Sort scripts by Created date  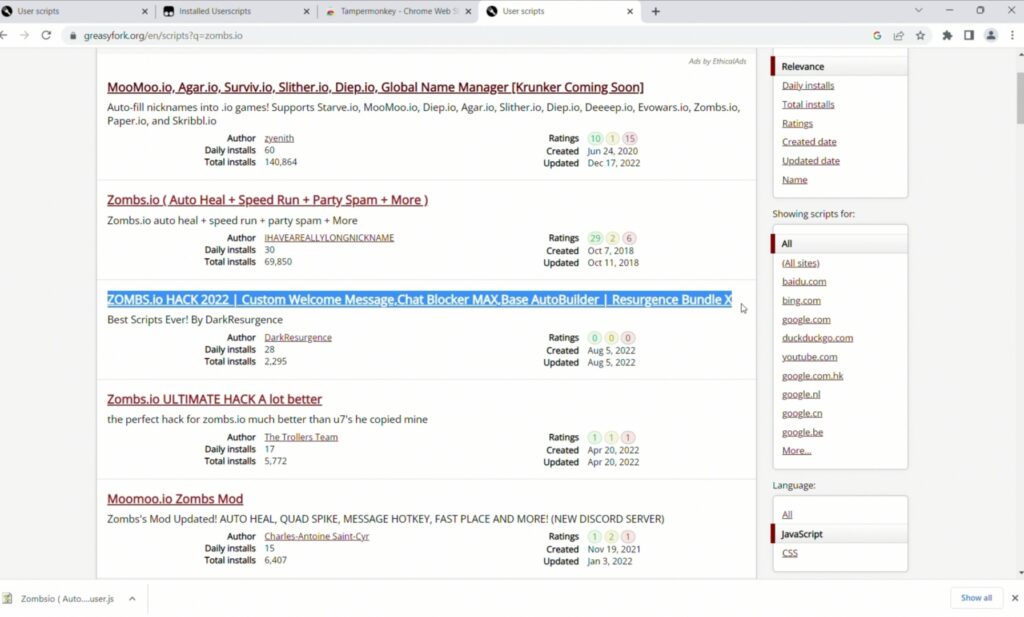click(x=809, y=142)
